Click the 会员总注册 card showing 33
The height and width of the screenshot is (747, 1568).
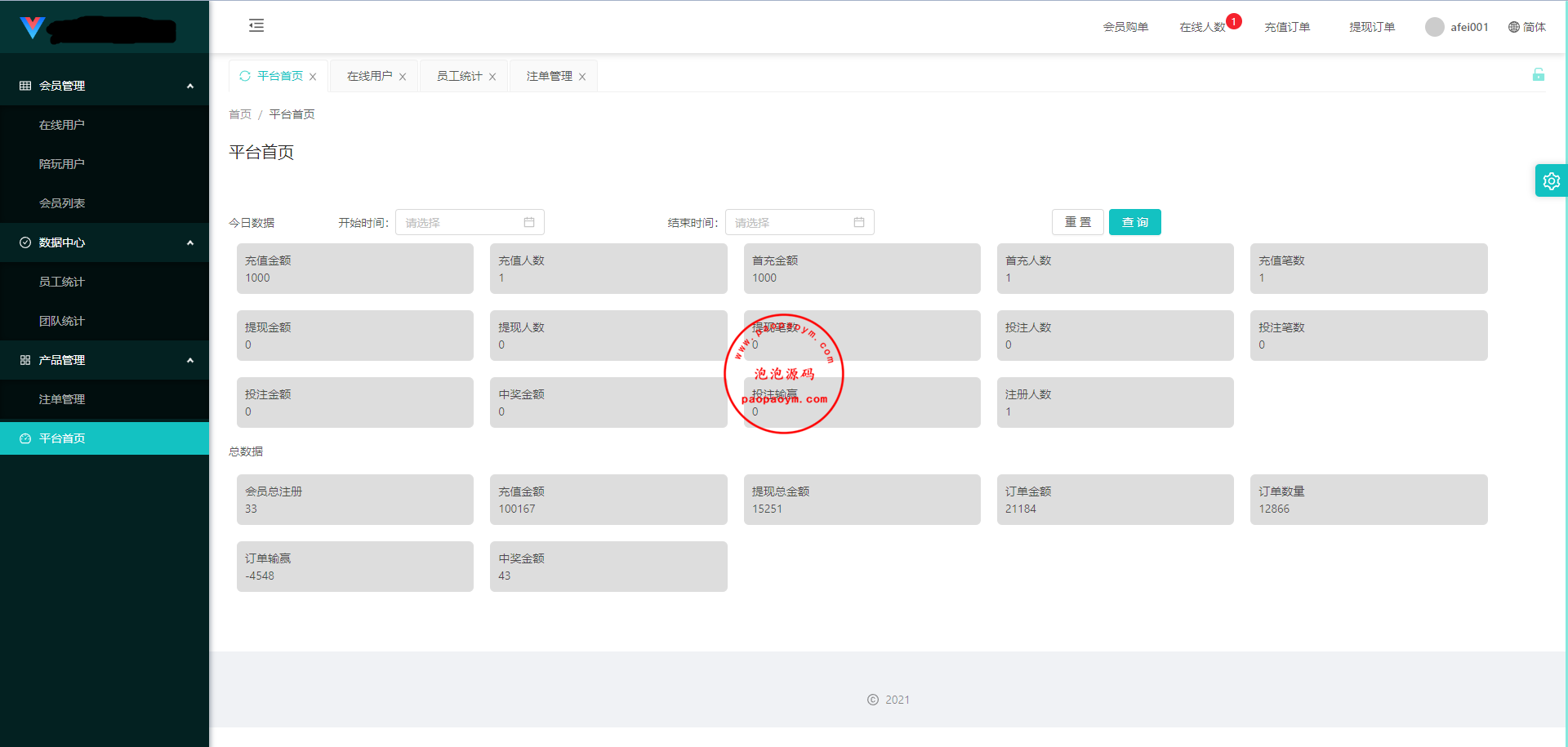[355, 500]
